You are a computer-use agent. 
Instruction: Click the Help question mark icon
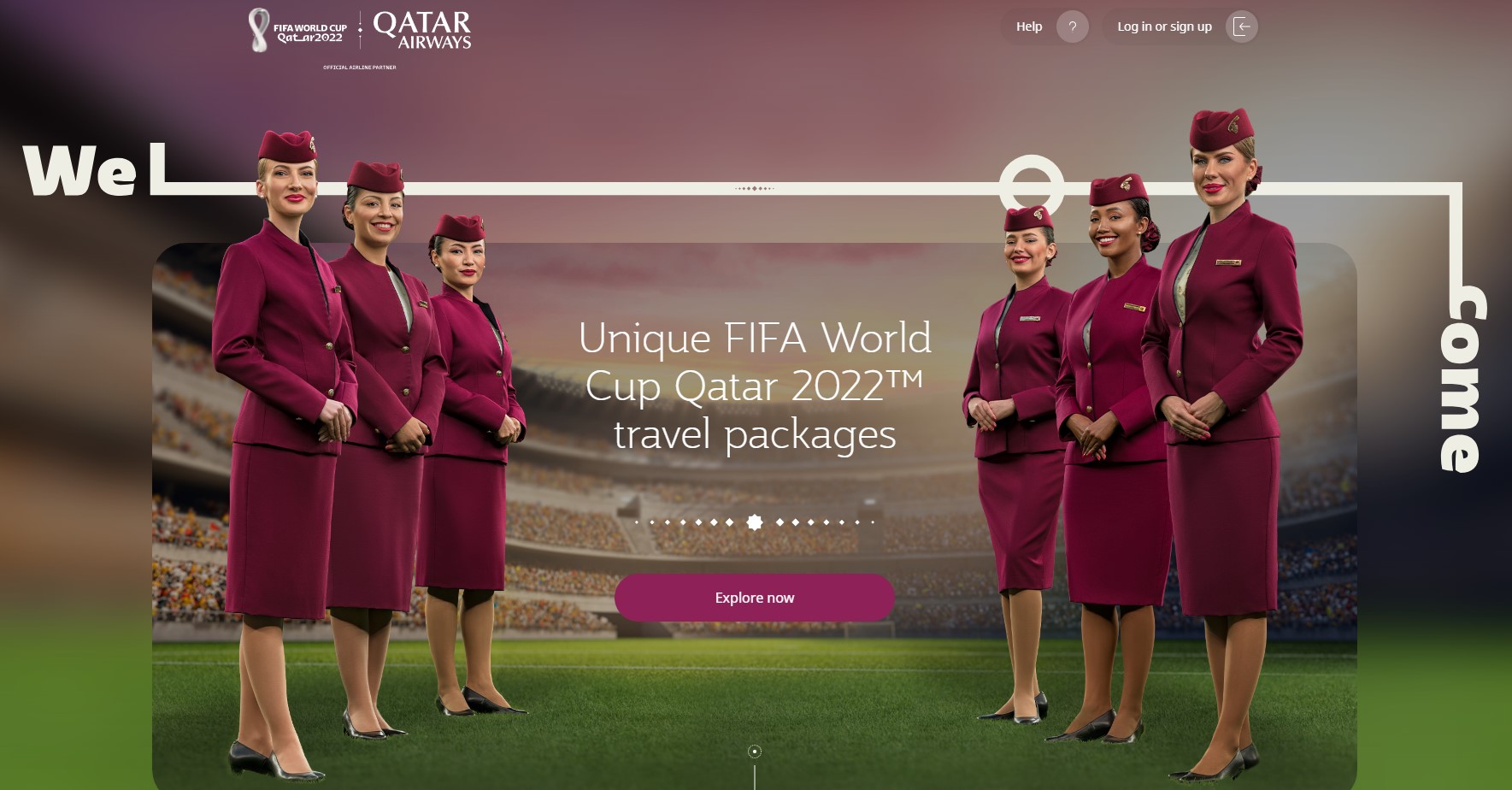pyautogui.click(x=1072, y=27)
